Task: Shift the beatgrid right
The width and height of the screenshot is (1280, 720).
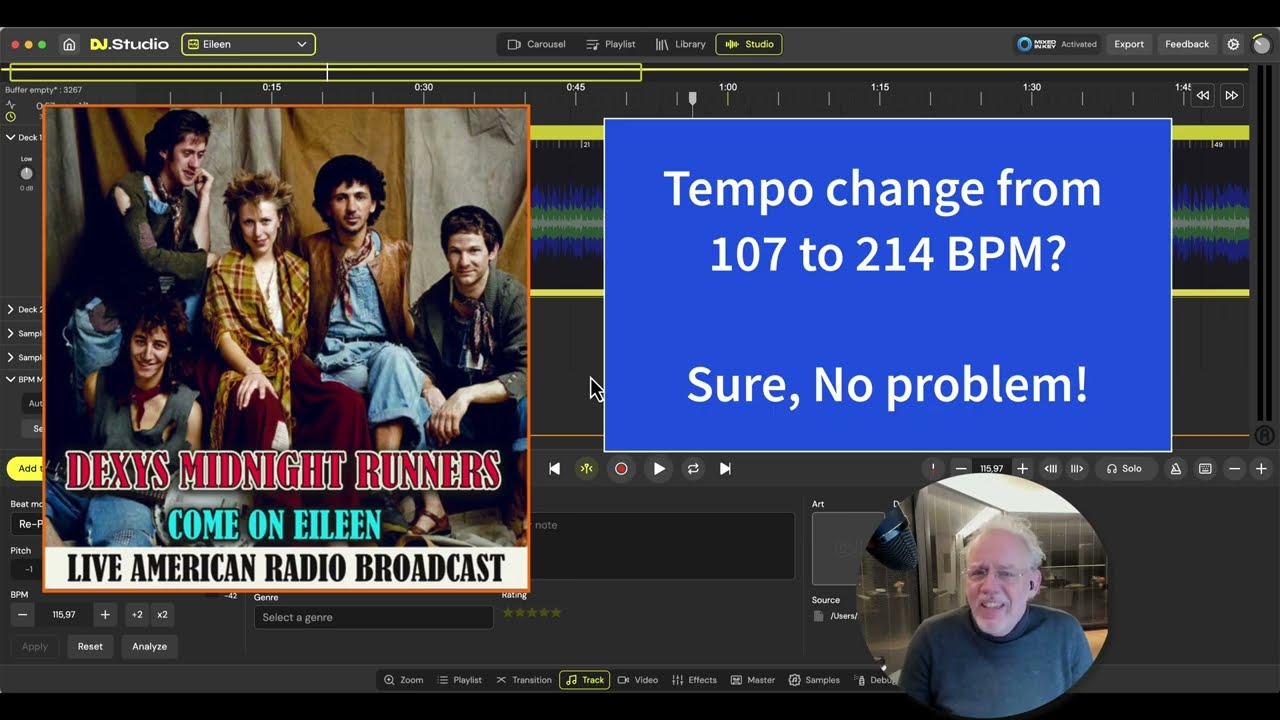Action: point(1077,468)
